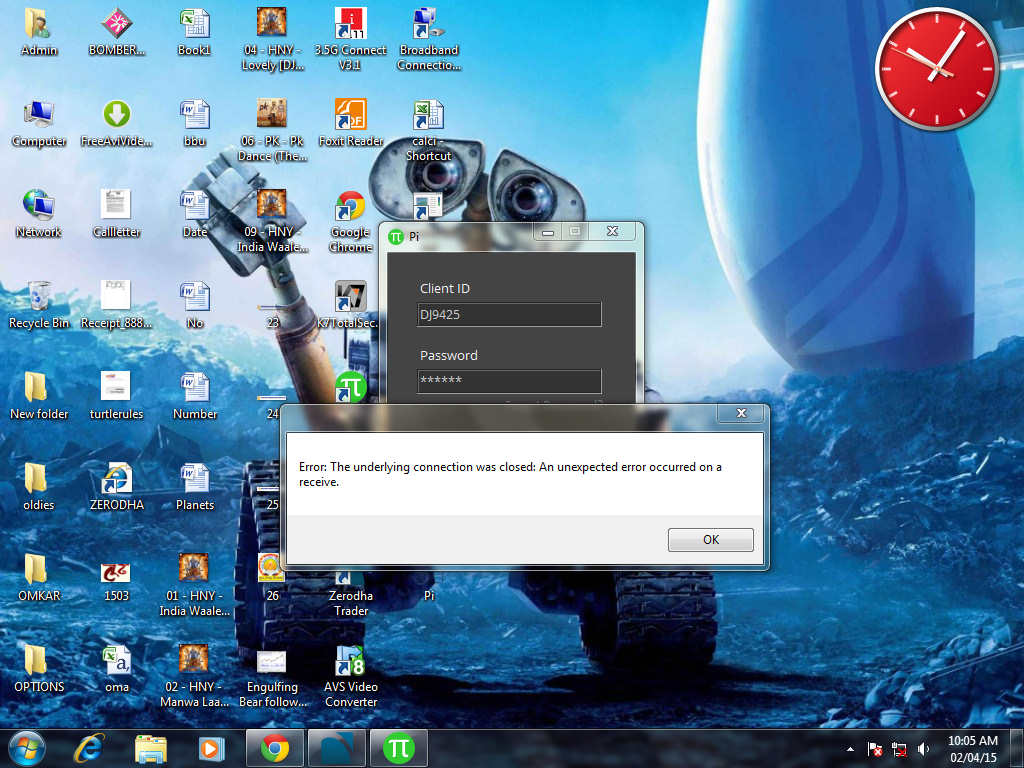The height and width of the screenshot is (768, 1024).
Task: Select the 26 desktop icon
Action: [272, 577]
